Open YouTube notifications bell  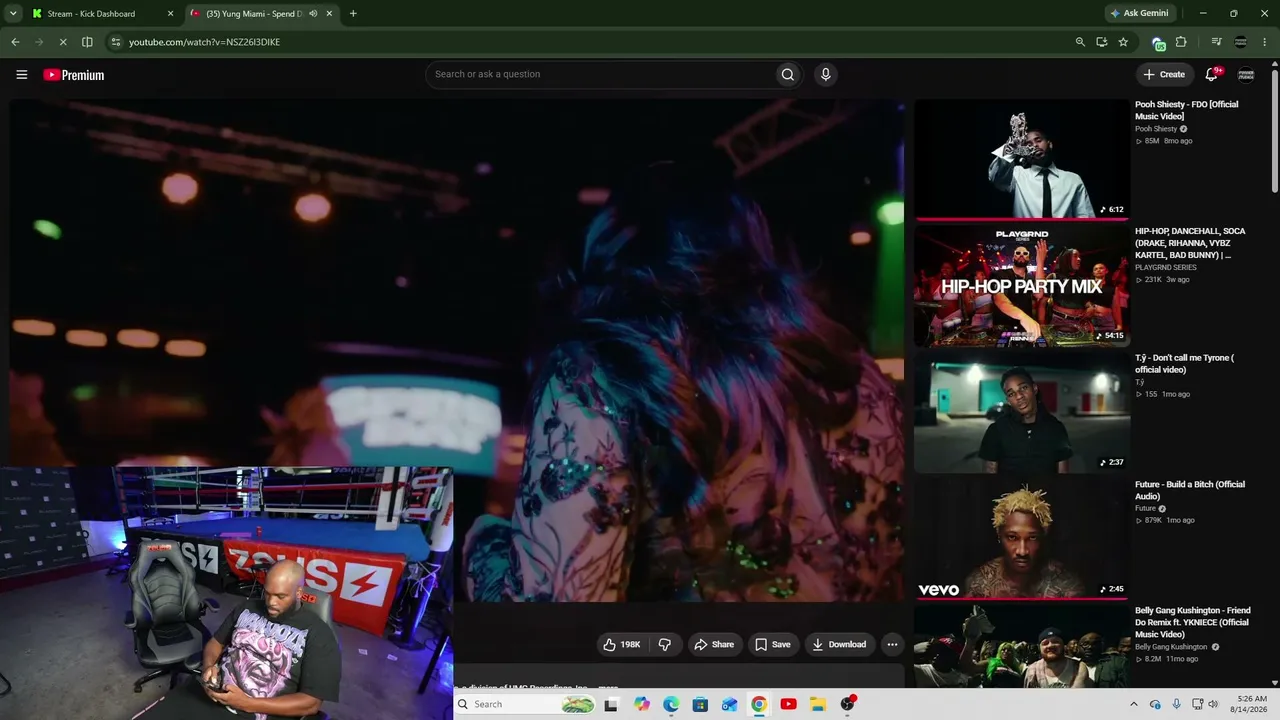pos(1212,74)
